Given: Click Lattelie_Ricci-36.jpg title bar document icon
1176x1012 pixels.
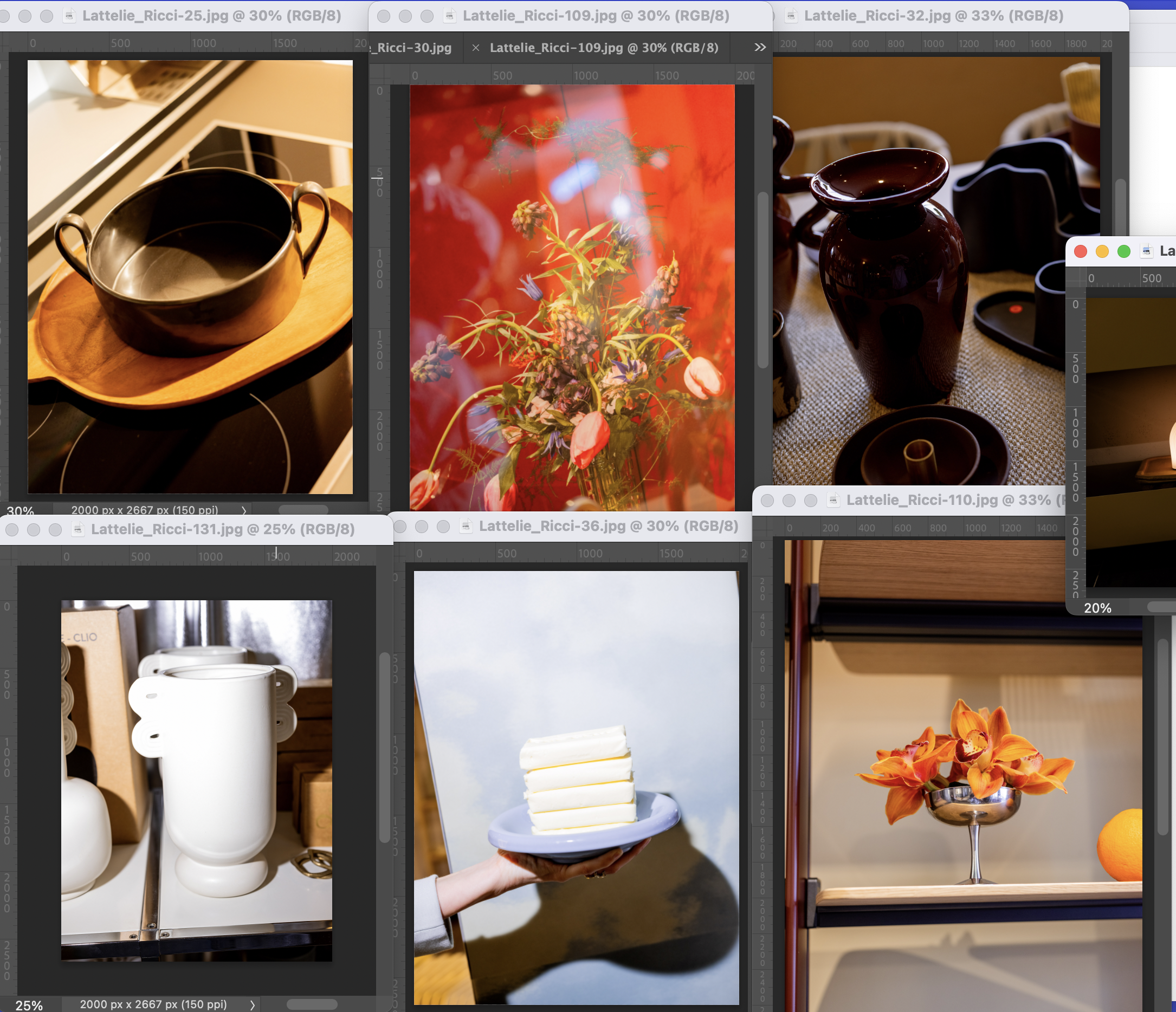Looking at the screenshot, I should click(466, 527).
